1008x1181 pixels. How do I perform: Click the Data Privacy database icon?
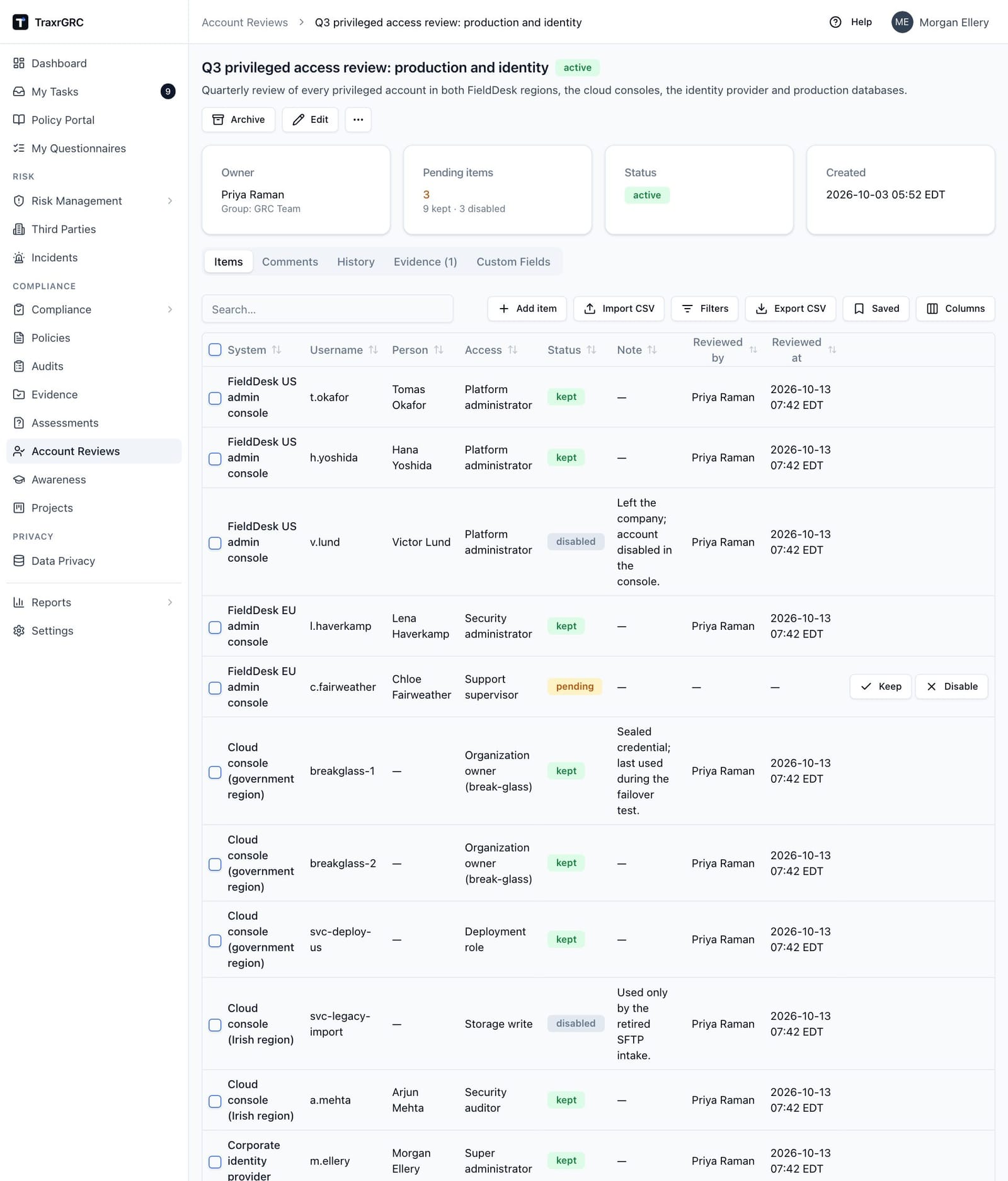(19, 561)
